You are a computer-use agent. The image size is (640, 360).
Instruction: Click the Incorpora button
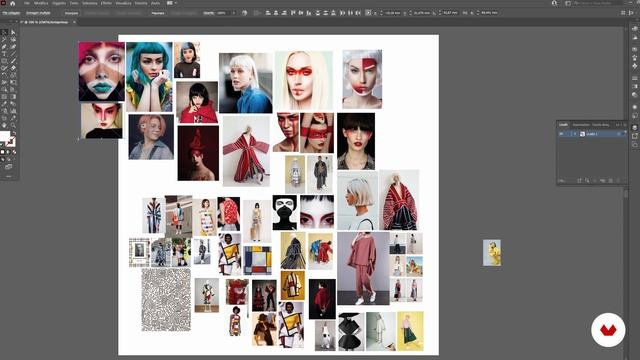coord(71,13)
